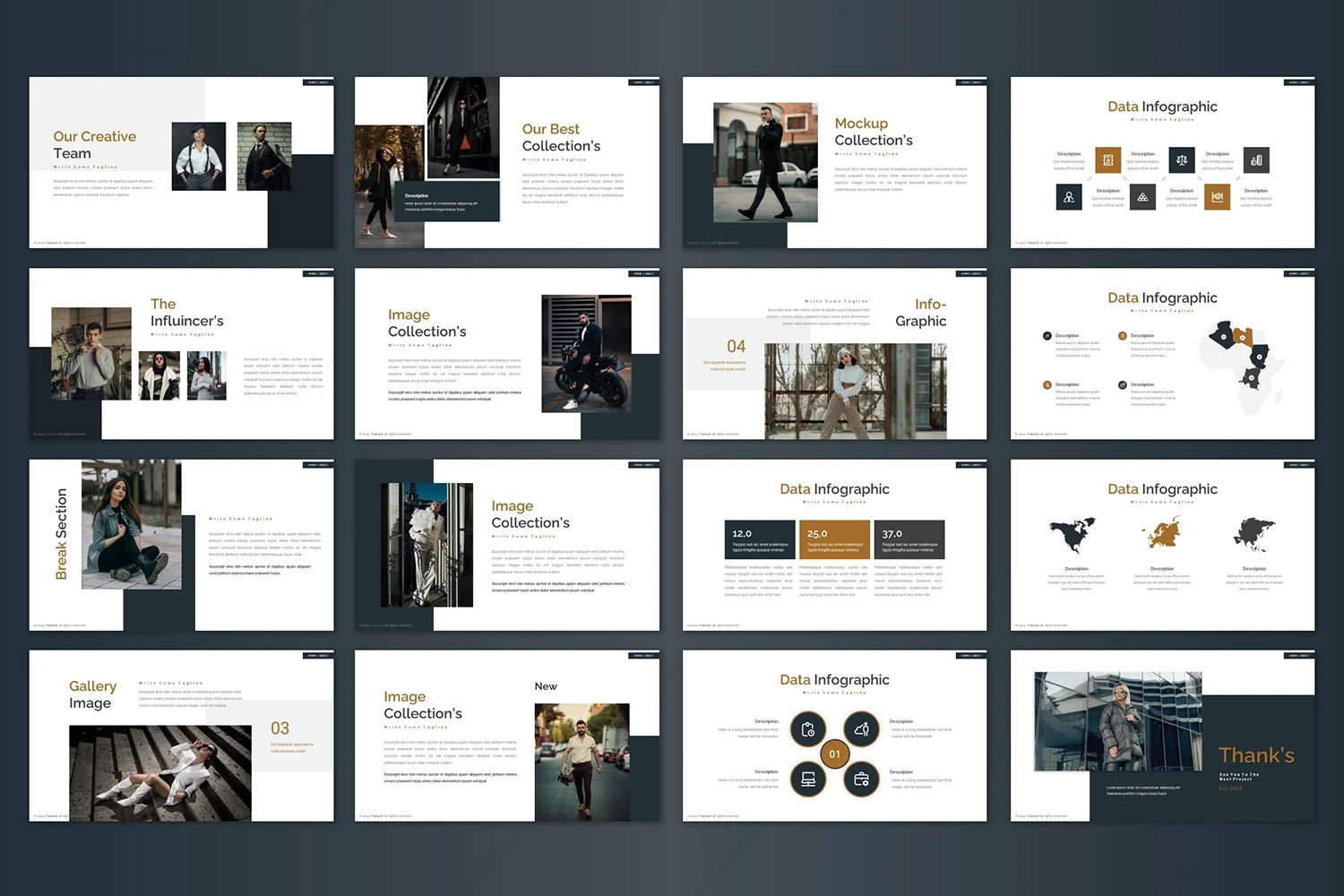This screenshot has height=896, width=1344.
Task: Click the brown Europe map silhouette
Action: (1161, 535)
